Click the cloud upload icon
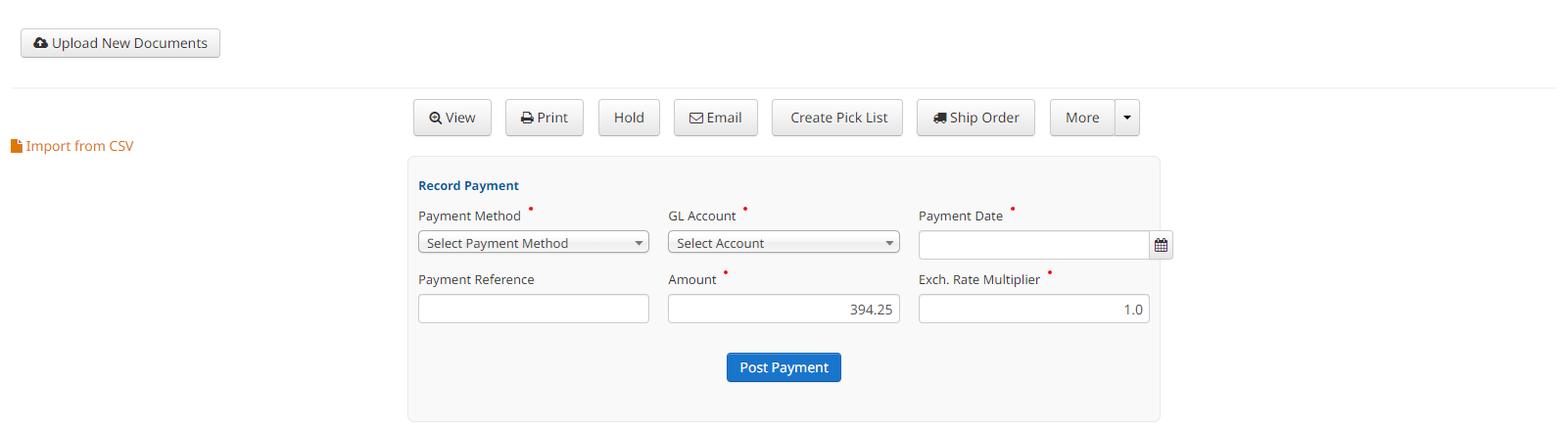1568x433 pixels. [x=40, y=43]
